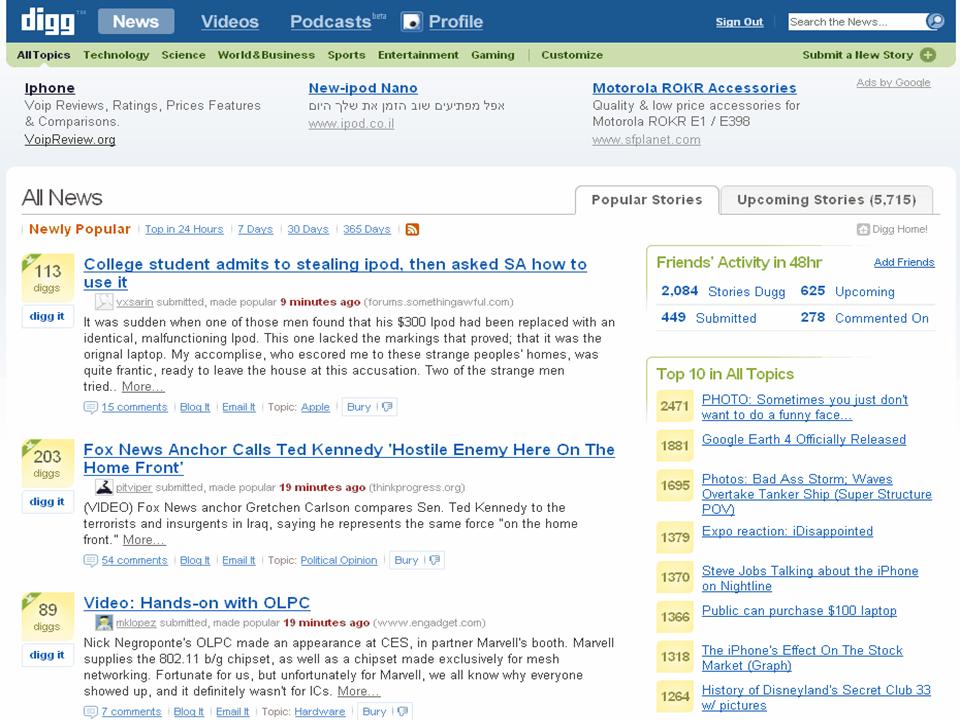This screenshot has width=960, height=720.
Task: Open the Podcasts section
Action: tap(331, 21)
